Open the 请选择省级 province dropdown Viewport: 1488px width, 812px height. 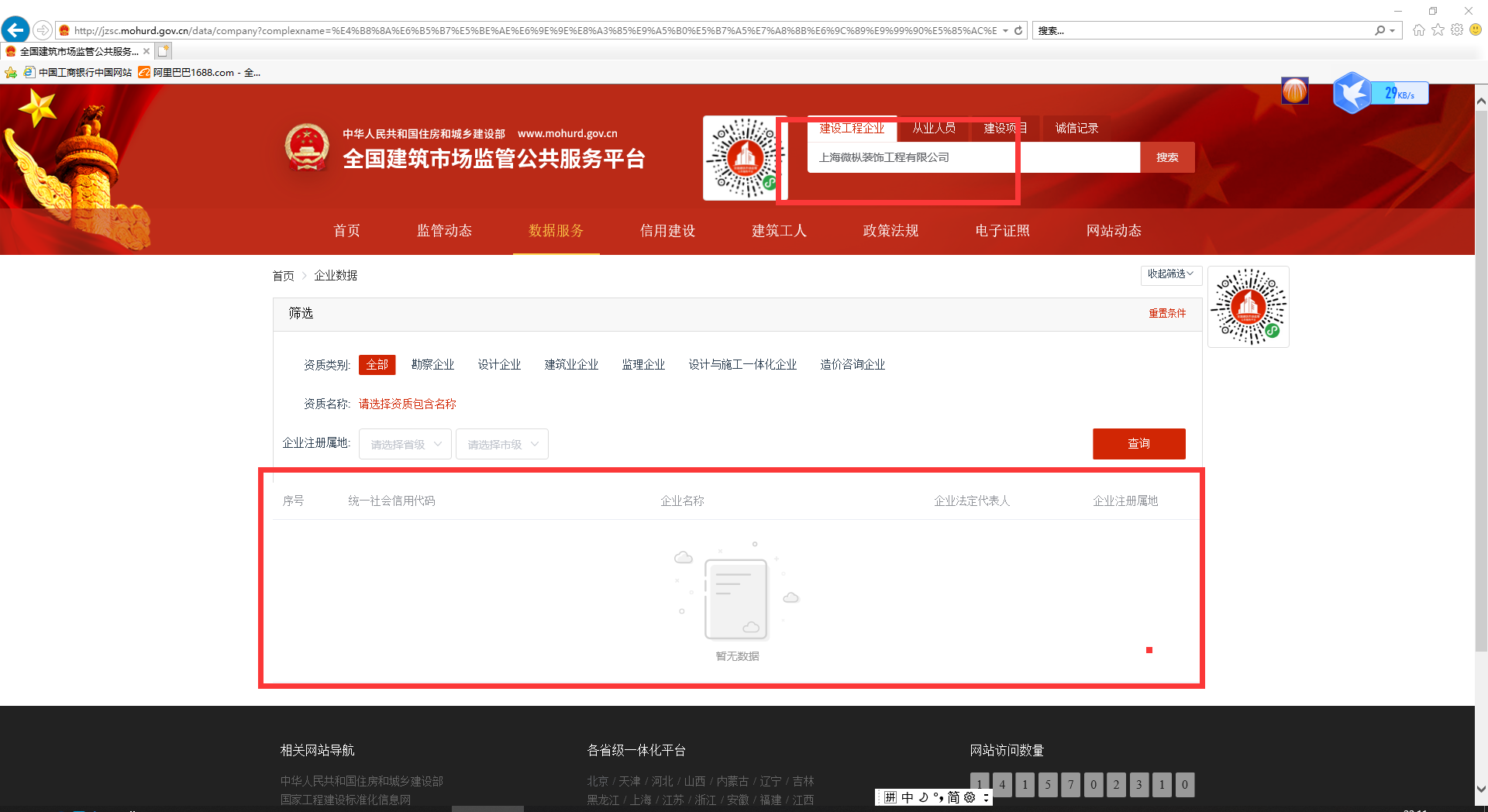[405, 444]
